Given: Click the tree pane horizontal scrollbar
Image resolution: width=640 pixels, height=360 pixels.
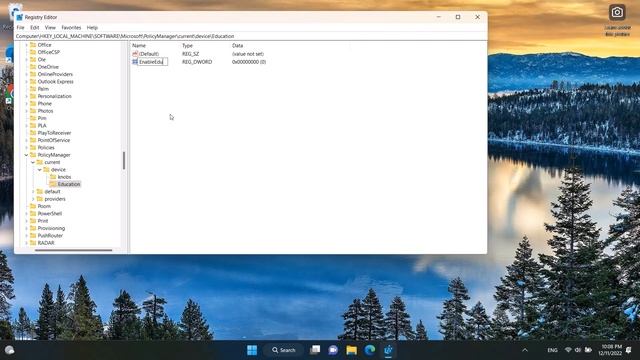Looking at the screenshot, I should click(73, 250).
